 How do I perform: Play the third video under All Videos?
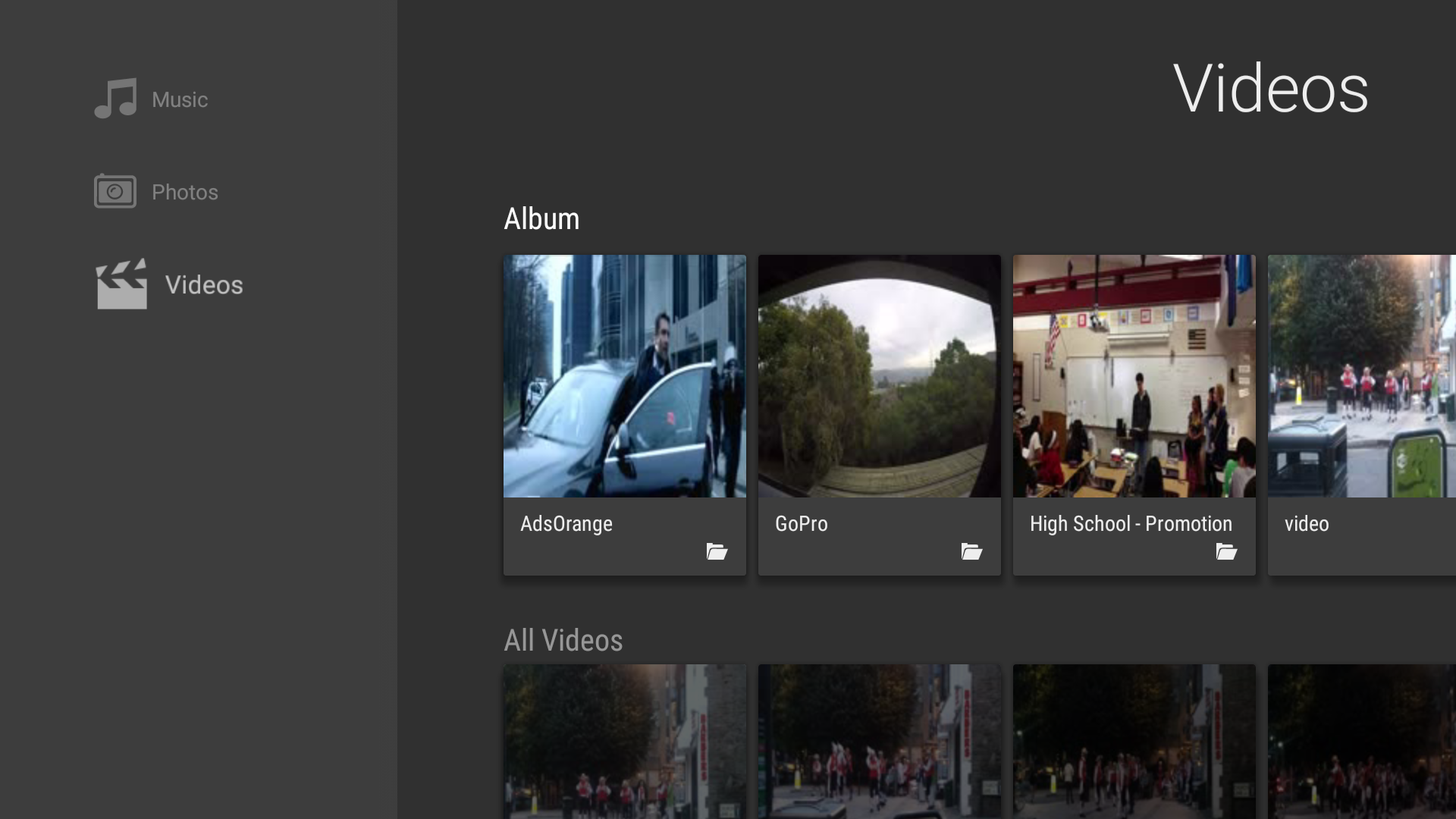coord(1134,742)
